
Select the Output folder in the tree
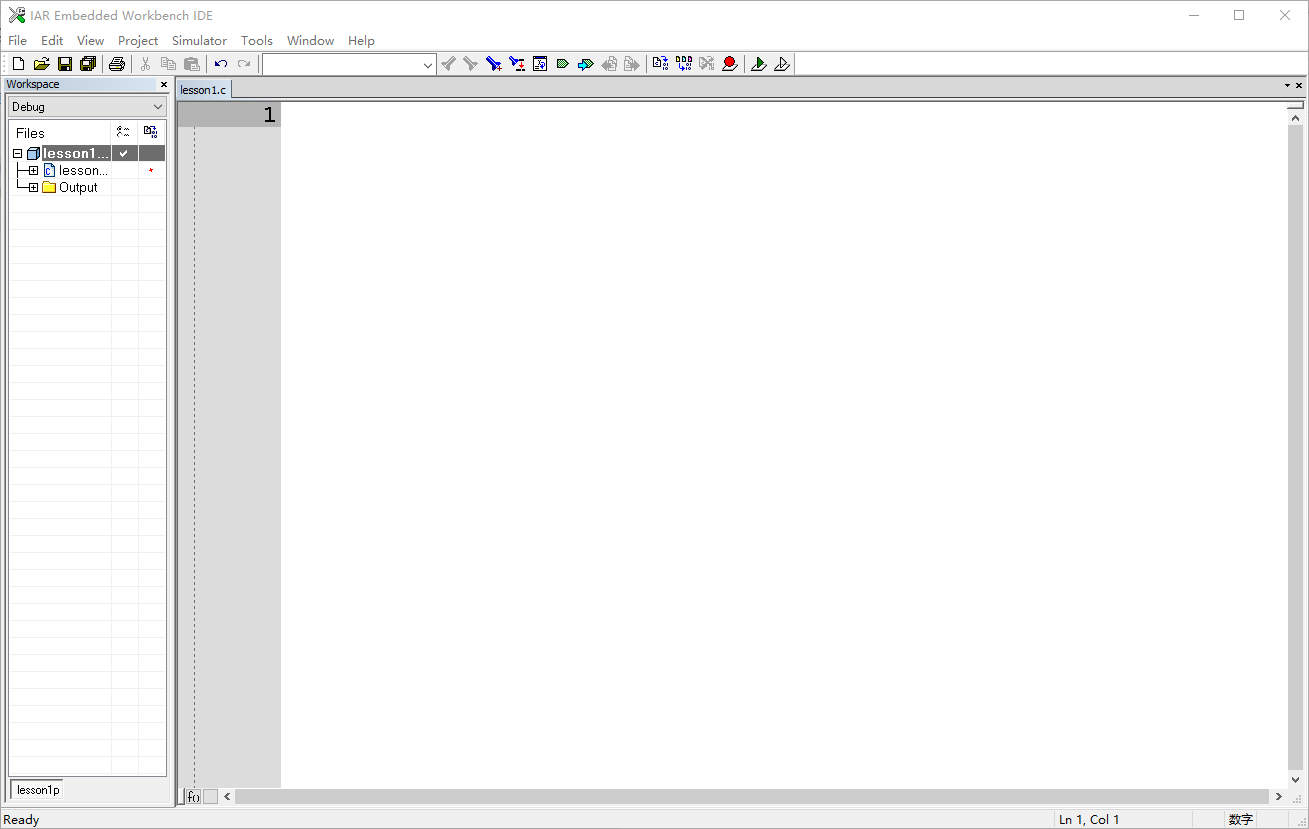click(x=78, y=188)
